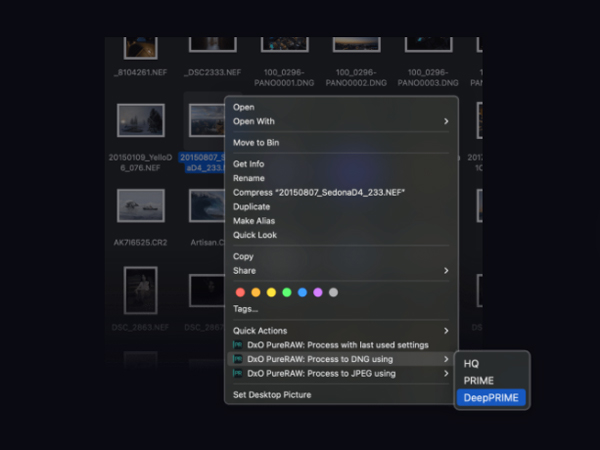Viewport: 600px width, 450px height.
Task: Apply the purple color tag
Action: pyautogui.click(x=318, y=292)
